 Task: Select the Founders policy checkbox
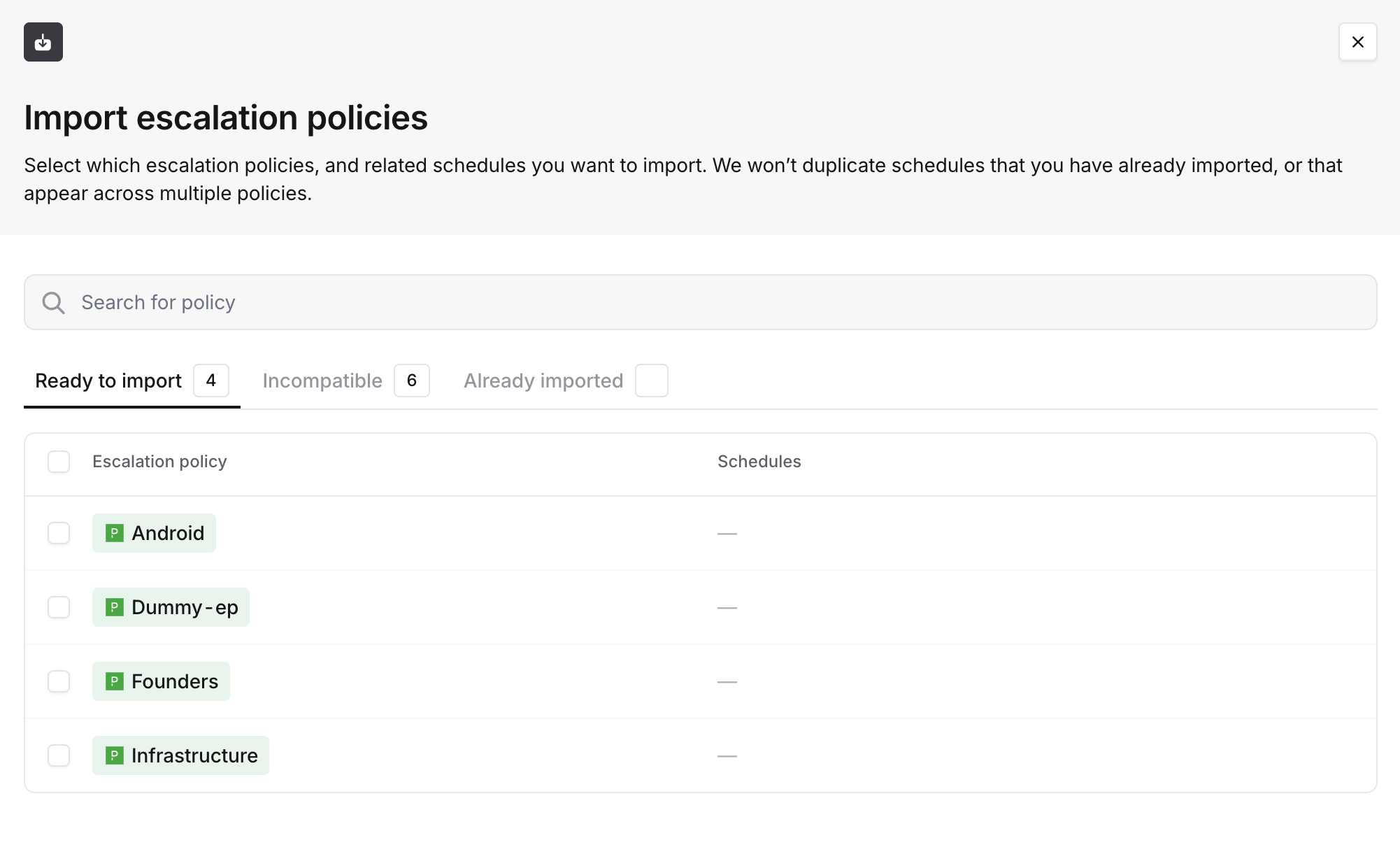tap(59, 681)
